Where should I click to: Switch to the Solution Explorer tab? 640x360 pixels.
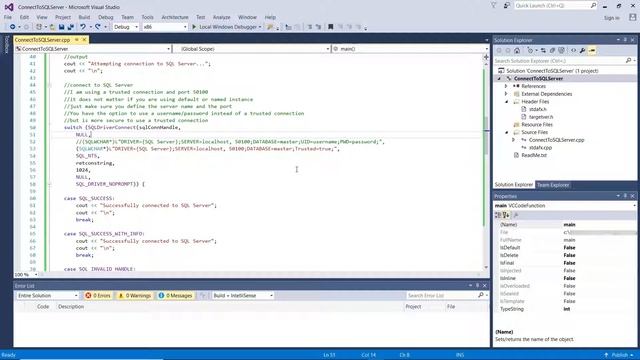514,185
